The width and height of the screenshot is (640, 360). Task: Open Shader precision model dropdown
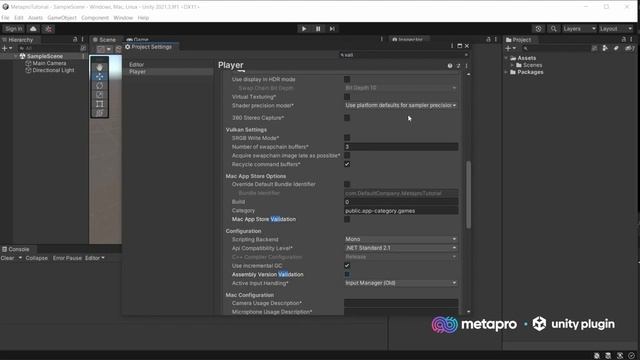pyautogui.click(x=401, y=105)
